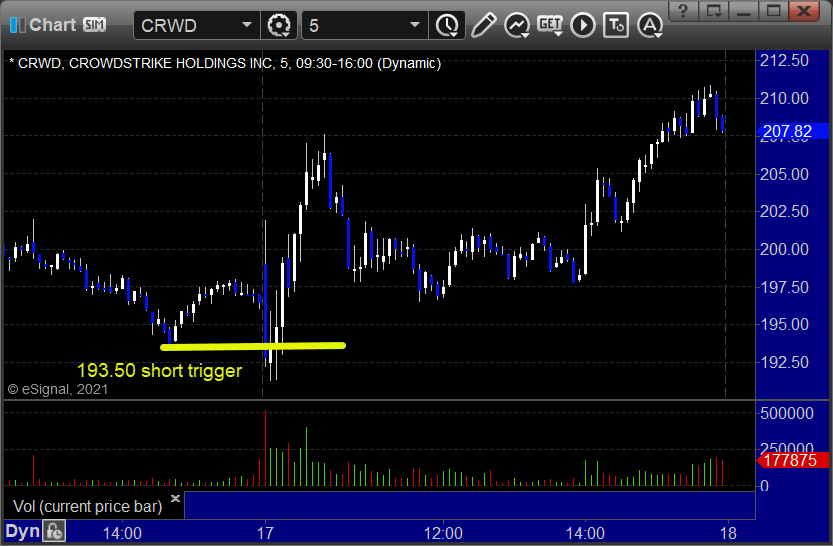Close the Vol study label
The width and height of the screenshot is (833, 546).
pos(175,498)
